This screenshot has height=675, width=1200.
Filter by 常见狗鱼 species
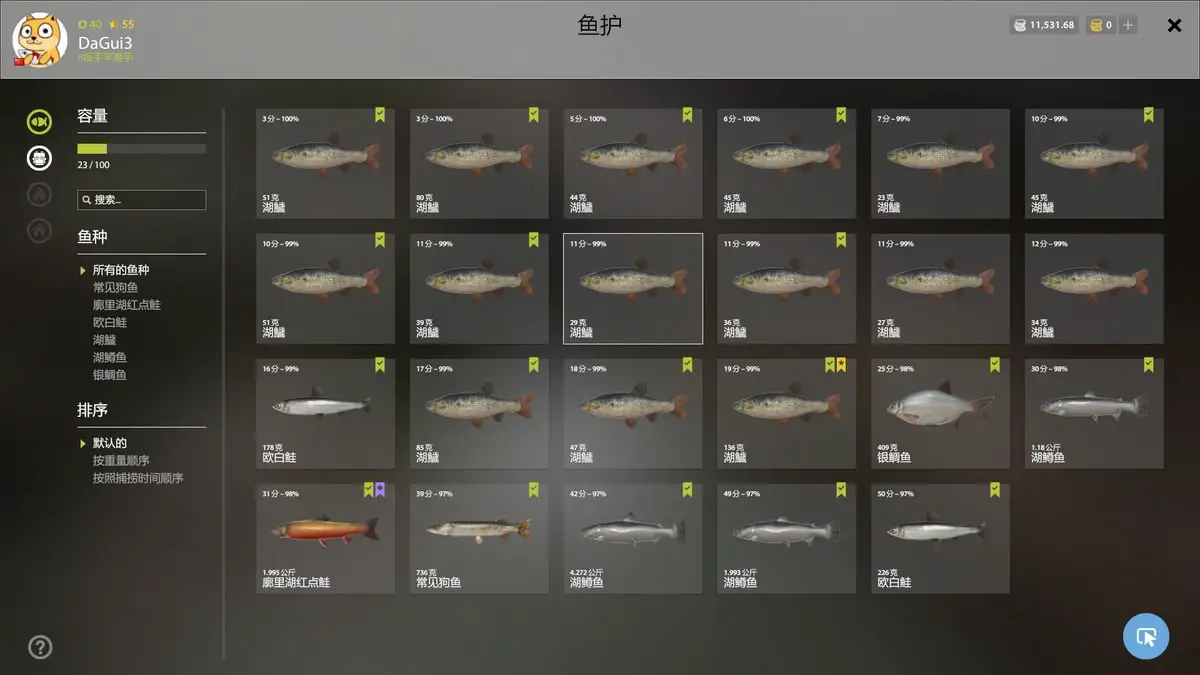point(115,287)
